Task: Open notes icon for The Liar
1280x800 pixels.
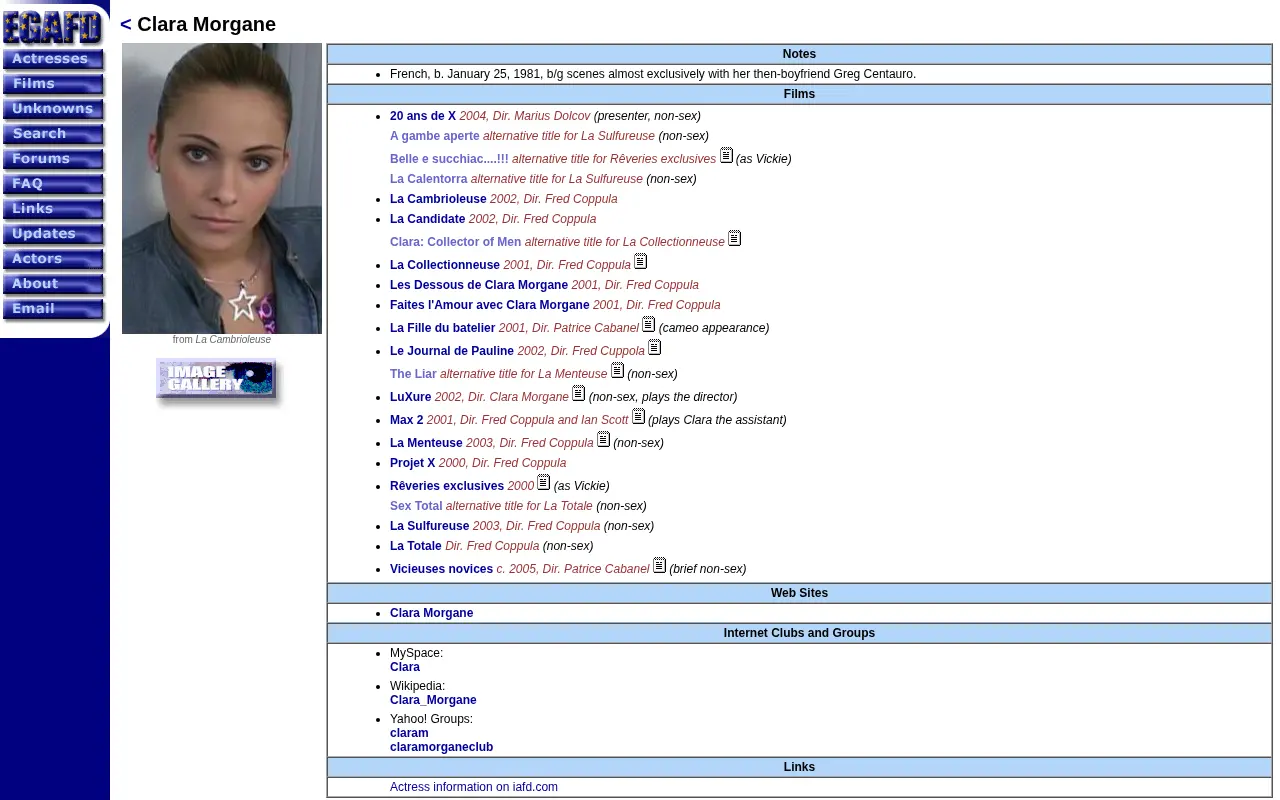Action: point(617,371)
